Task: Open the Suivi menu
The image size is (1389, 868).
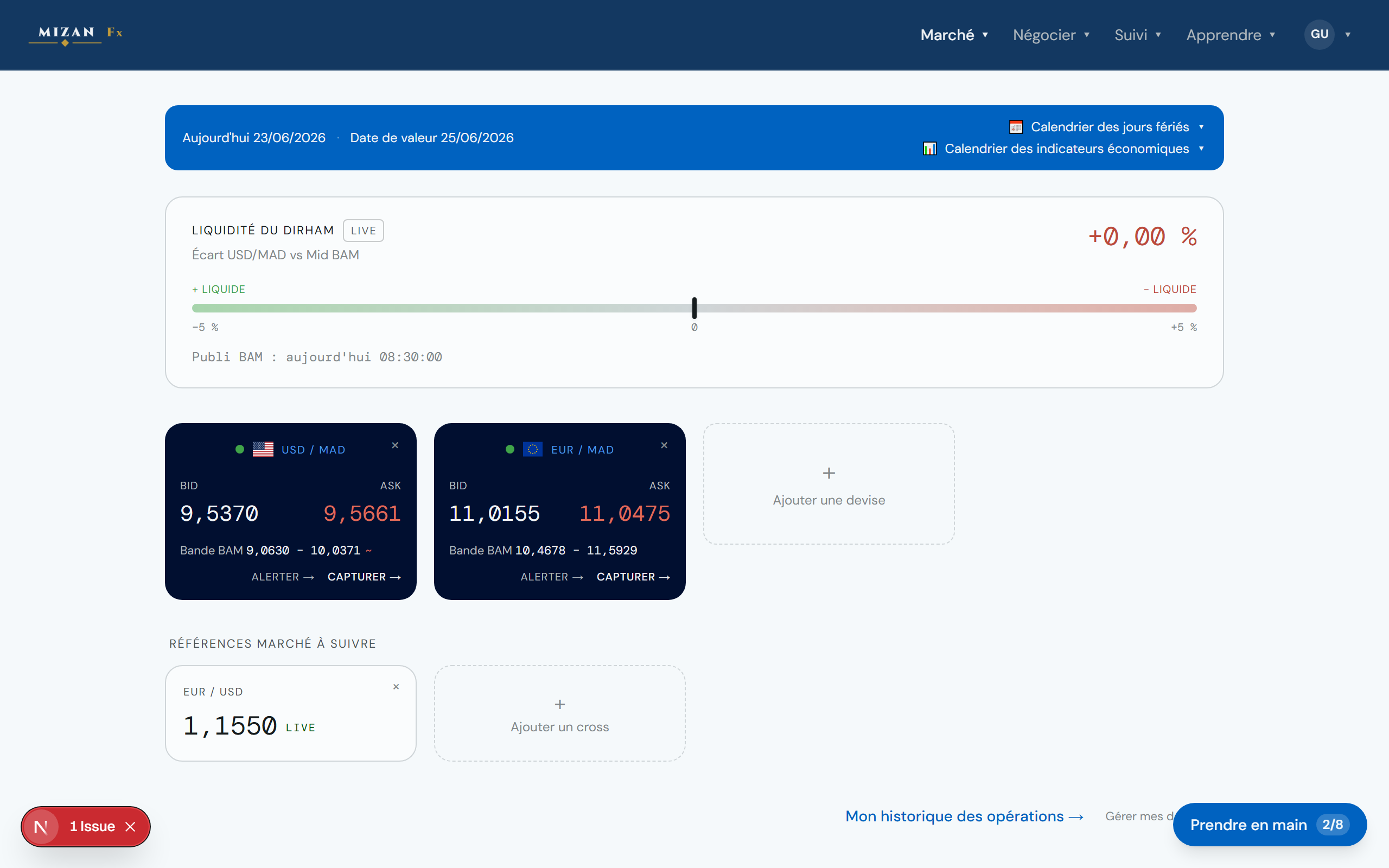Action: pyautogui.click(x=1138, y=35)
